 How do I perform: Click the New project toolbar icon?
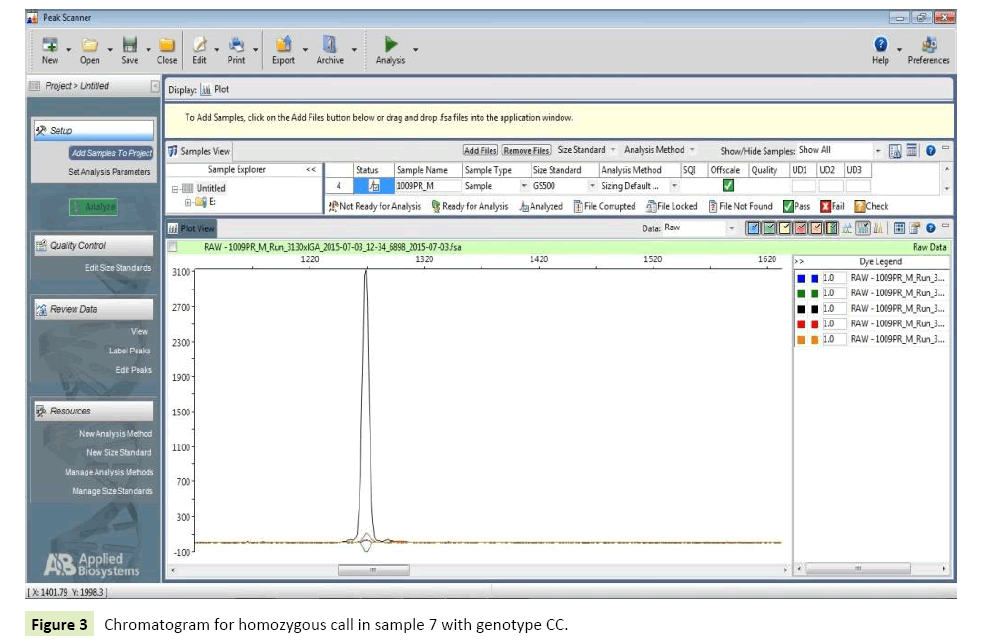(50, 45)
